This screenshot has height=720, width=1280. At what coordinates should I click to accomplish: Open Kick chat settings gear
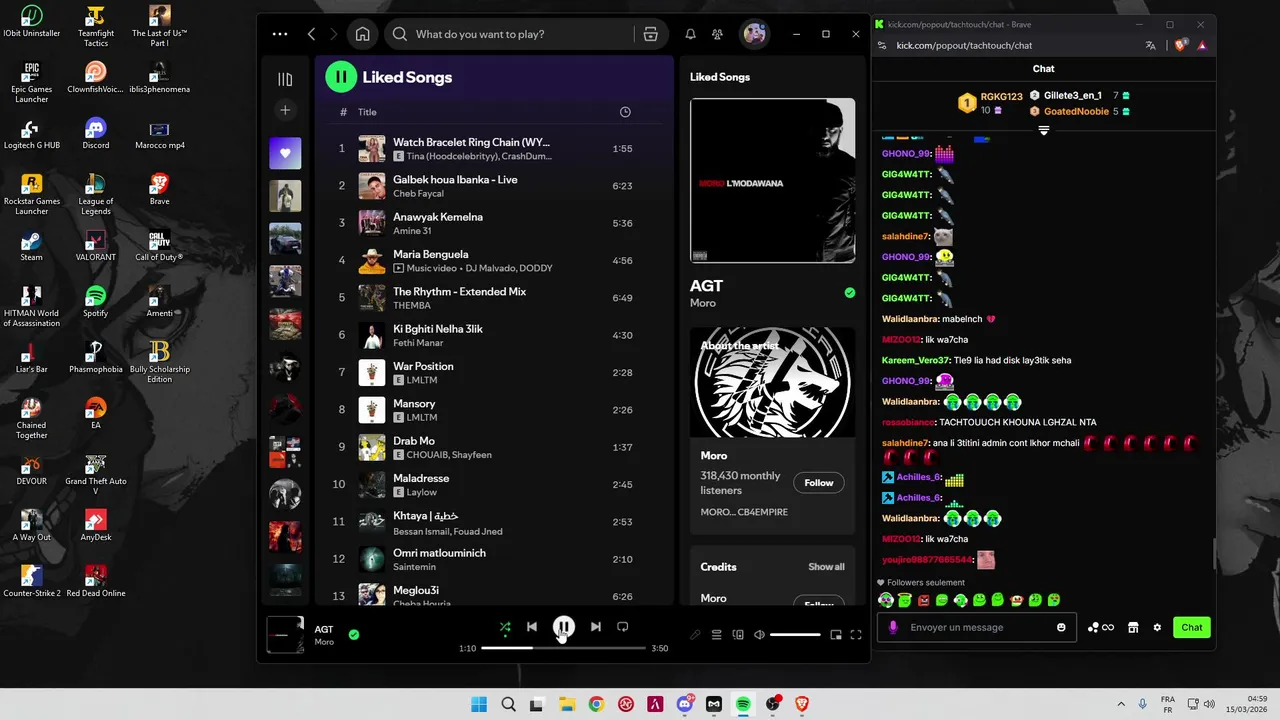click(x=1157, y=628)
